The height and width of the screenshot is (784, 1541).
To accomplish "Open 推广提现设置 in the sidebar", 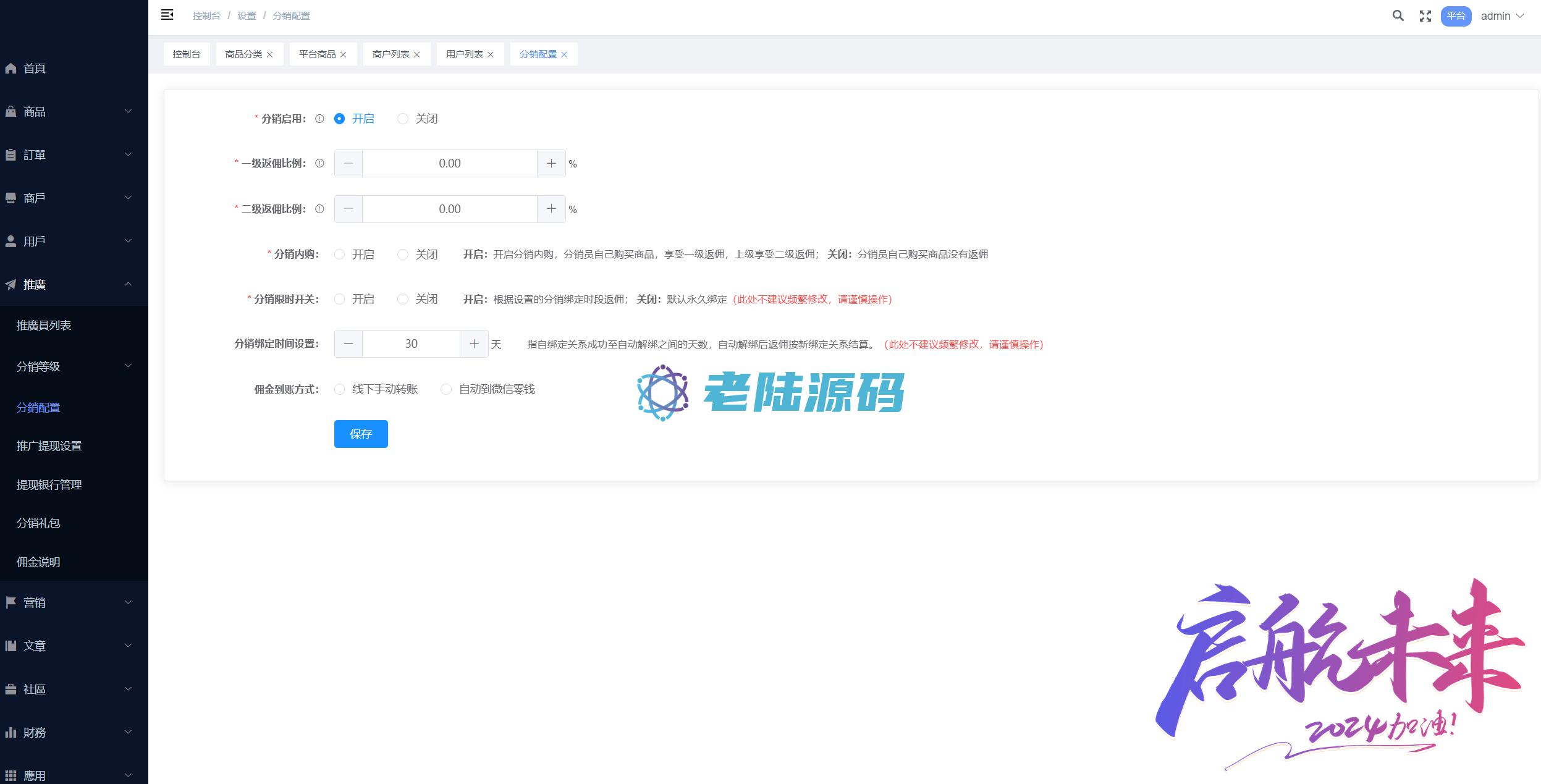I will [49, 446].
